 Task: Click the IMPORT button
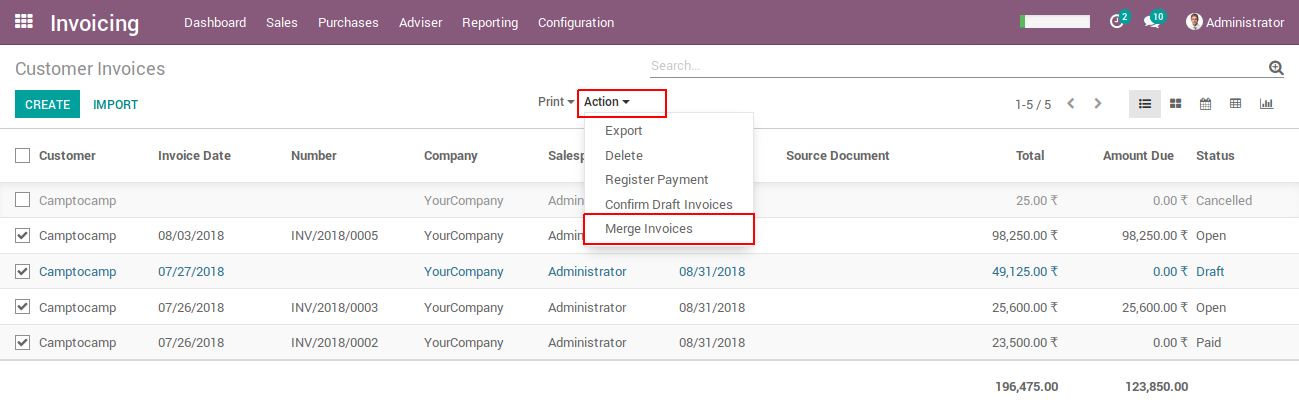[115, 104]
